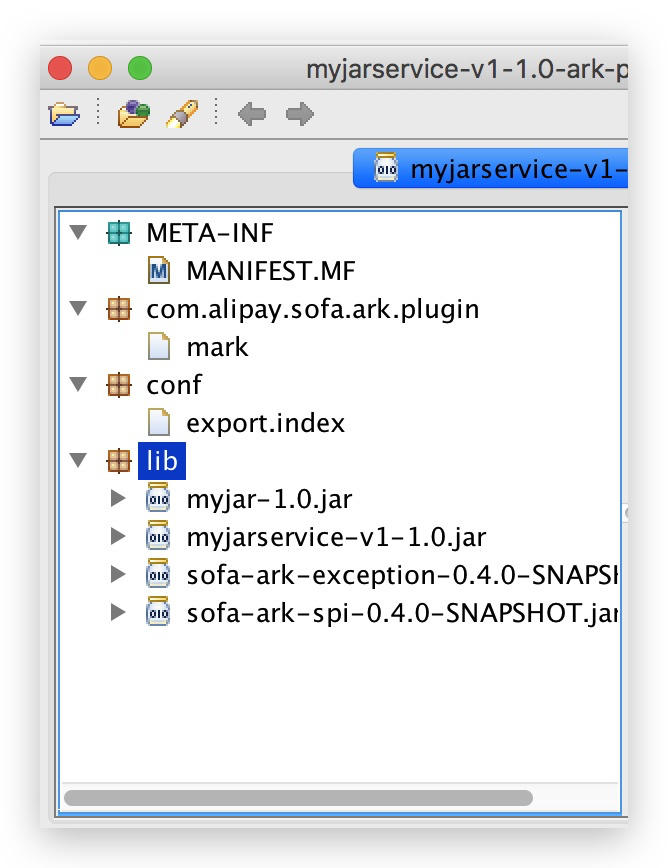Select export.index in the tree

[x=266, y=423]
